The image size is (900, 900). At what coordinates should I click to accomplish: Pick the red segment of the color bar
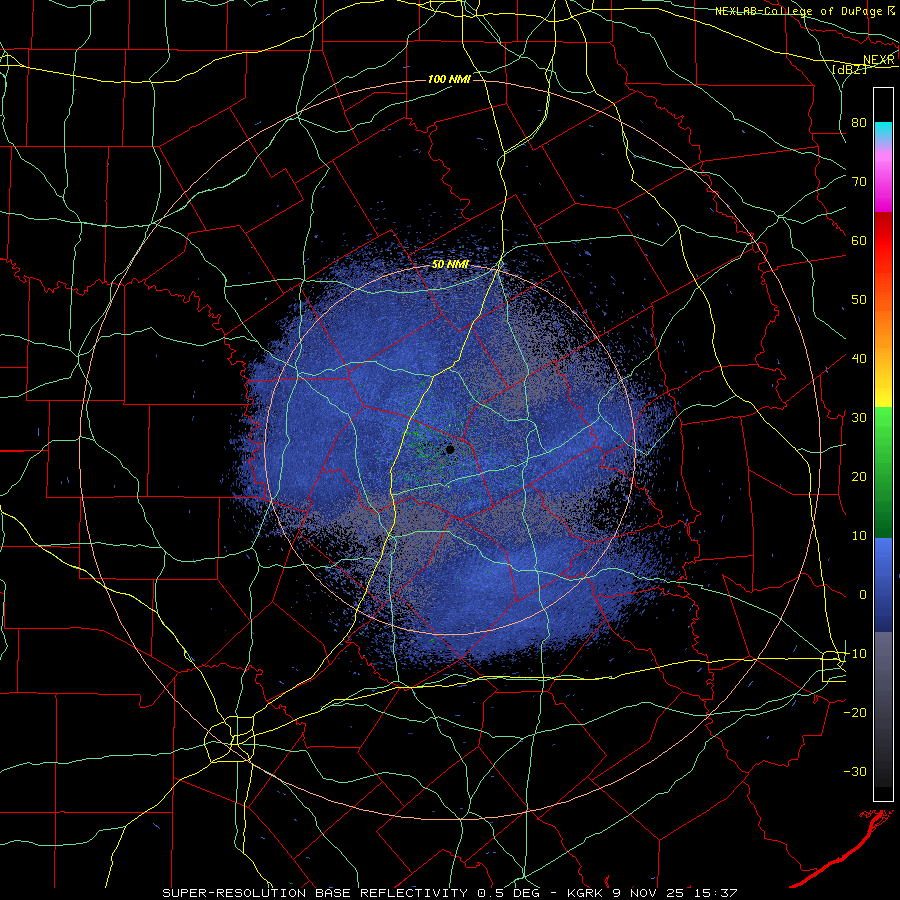pyautogui.click(x=883, y=241)
